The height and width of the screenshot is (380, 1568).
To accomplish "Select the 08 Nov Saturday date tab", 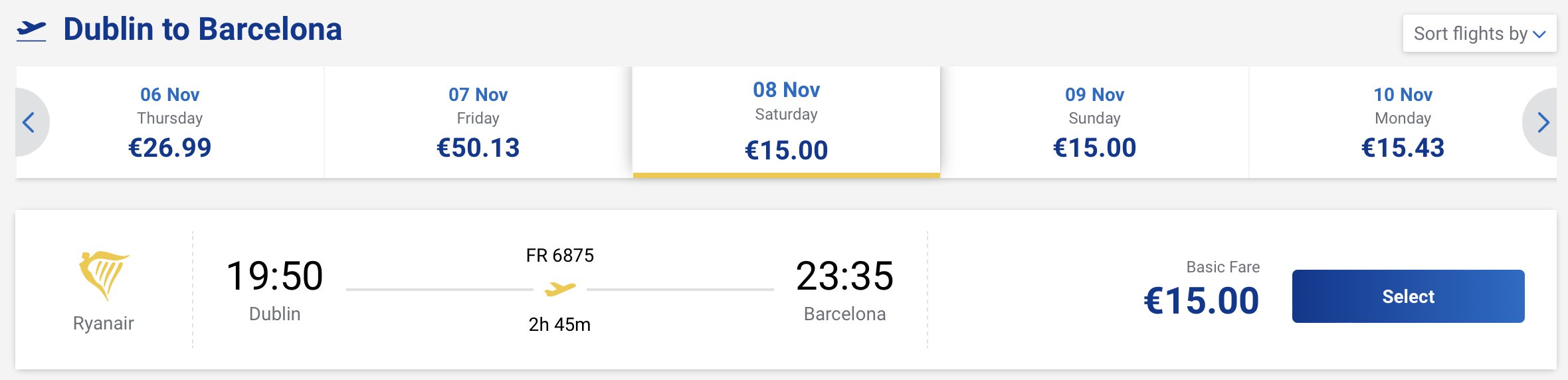I will 786,122.
